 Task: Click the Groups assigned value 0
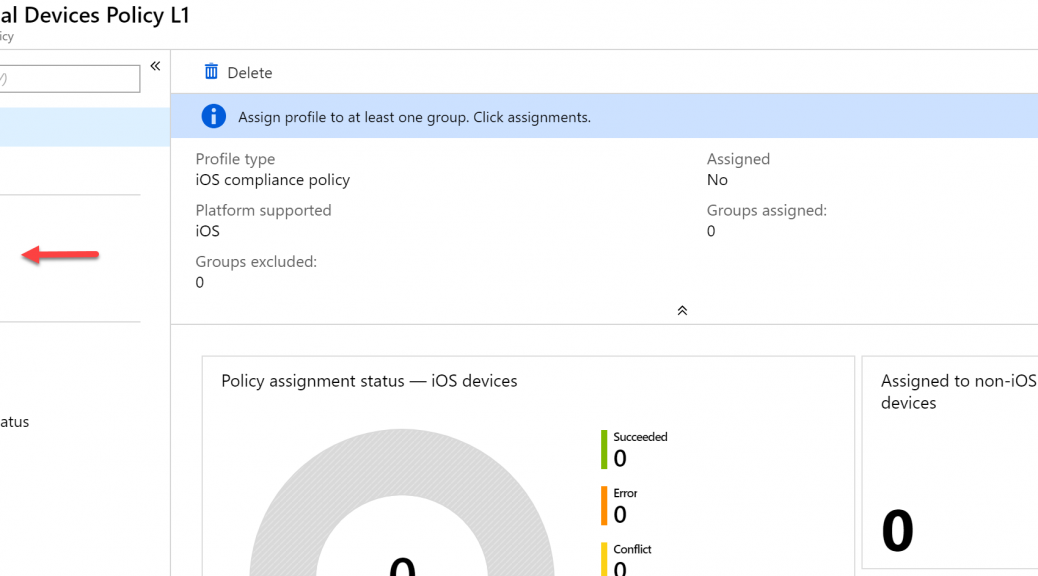(711, 231)
